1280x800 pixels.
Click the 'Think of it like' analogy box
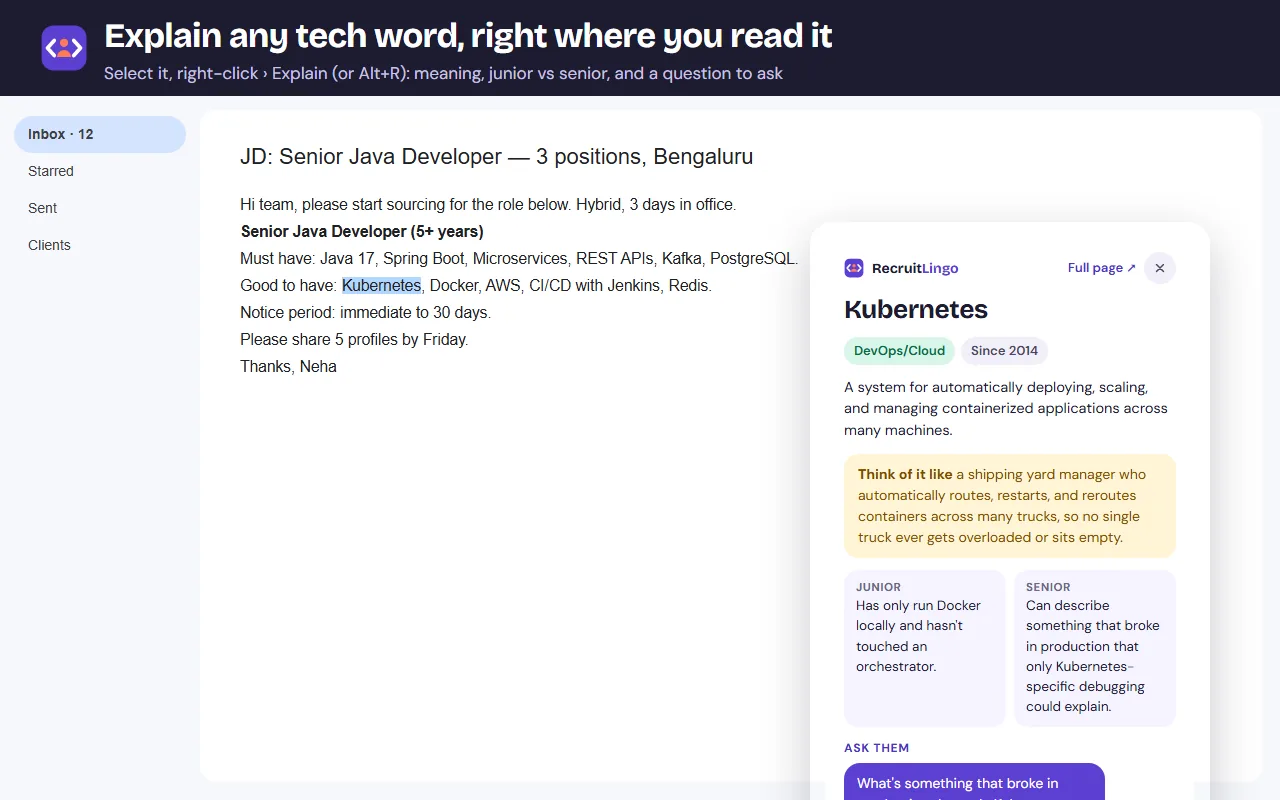[x=1010, y=506]
